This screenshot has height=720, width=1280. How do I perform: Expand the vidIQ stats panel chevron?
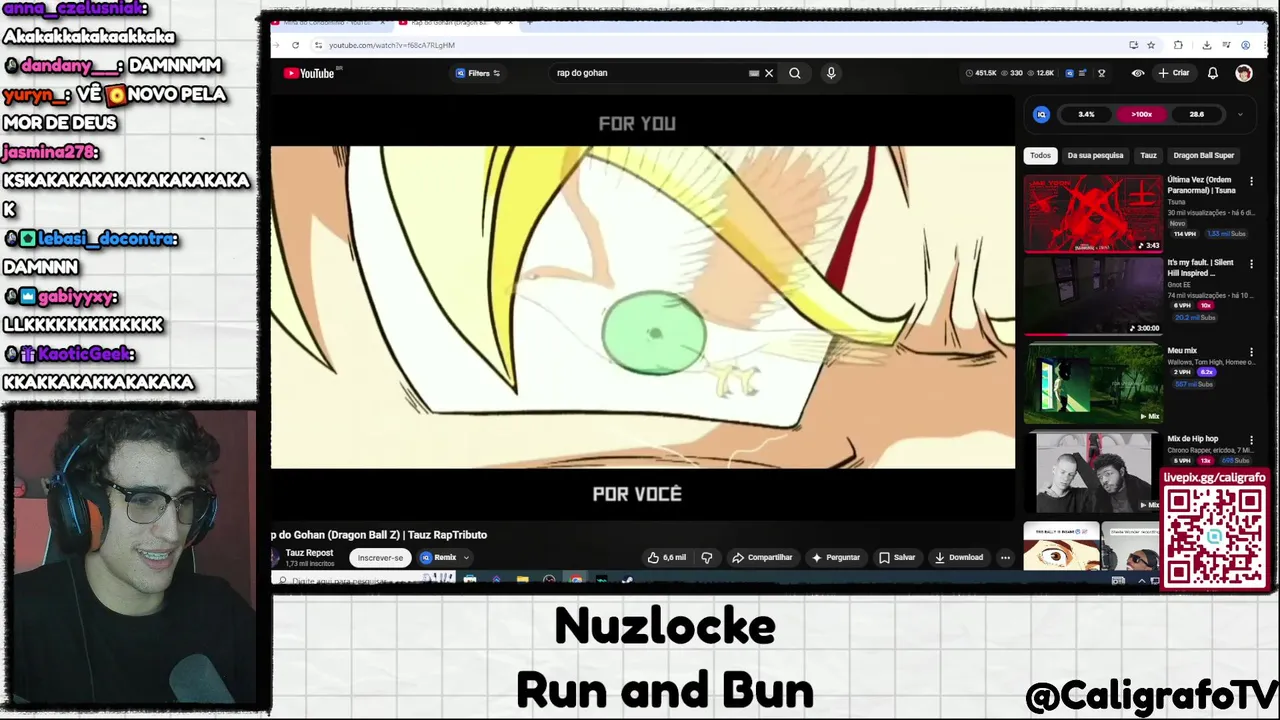[x=1240, y=114]
